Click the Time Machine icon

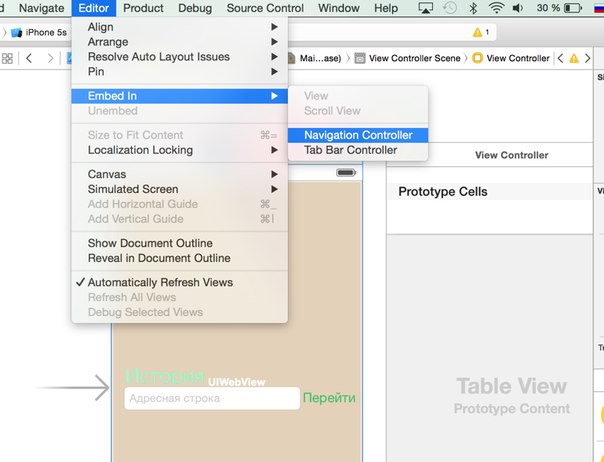point(450,8)
